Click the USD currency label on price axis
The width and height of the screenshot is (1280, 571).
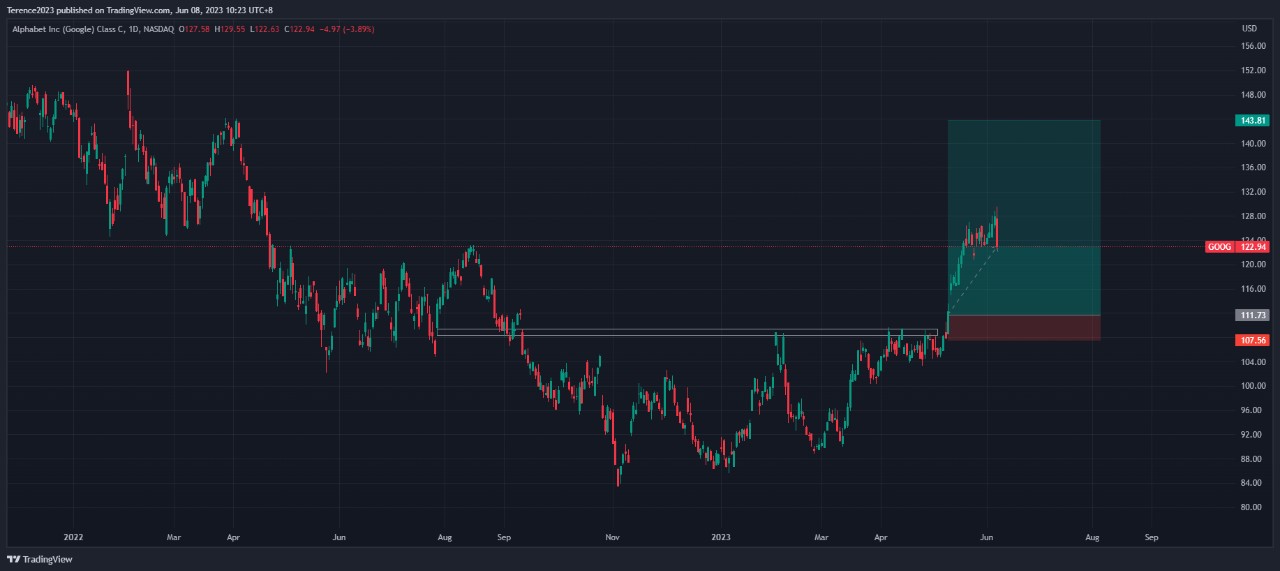(1249, 28)
